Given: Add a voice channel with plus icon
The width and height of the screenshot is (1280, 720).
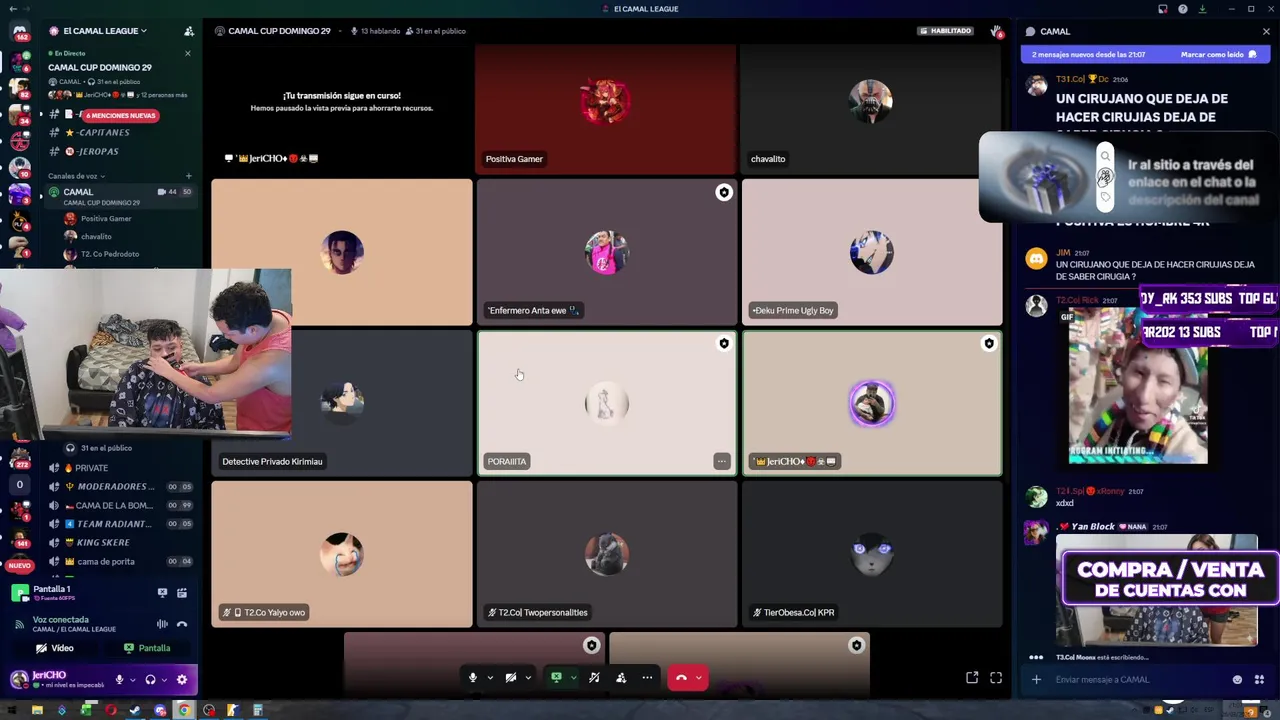Looking at the screenshot, I should [x=188, y=176].
